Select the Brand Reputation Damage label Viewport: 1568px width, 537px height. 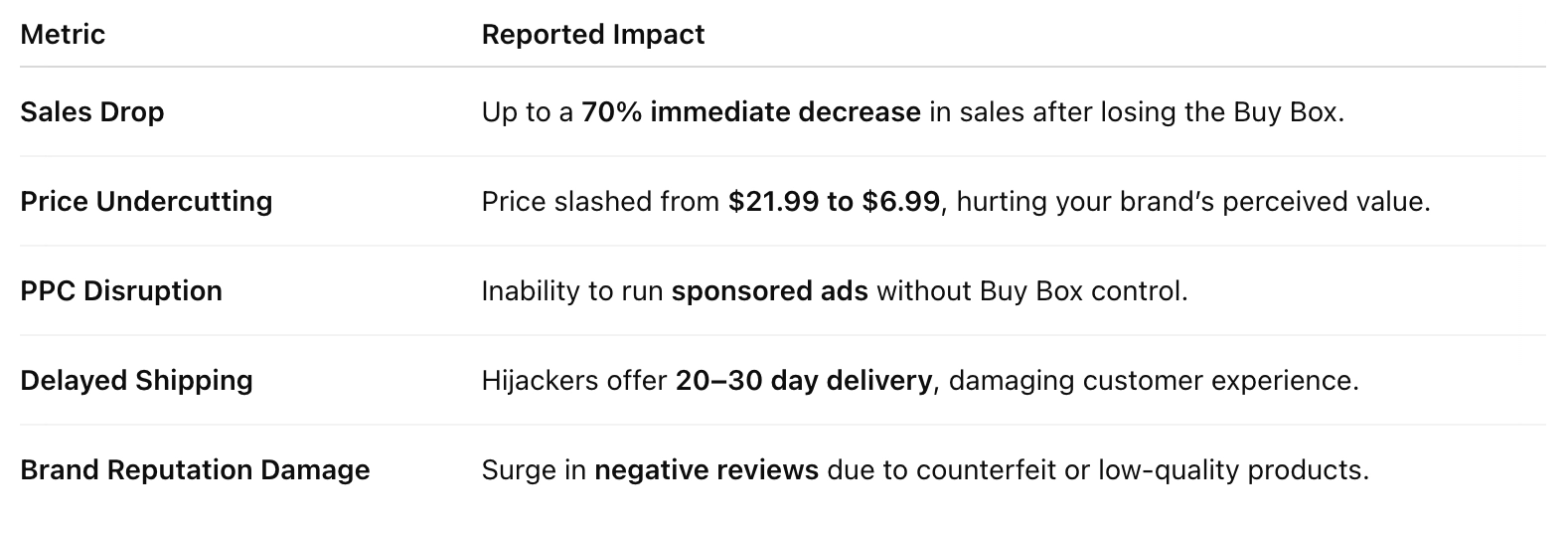(x=195, y=470)
